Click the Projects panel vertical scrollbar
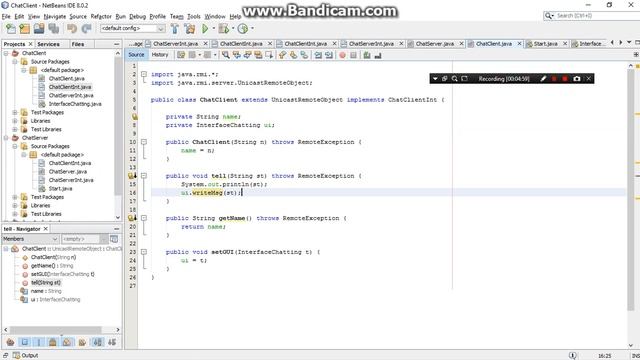The image size is (640, 360). click(x=118, y=127)
